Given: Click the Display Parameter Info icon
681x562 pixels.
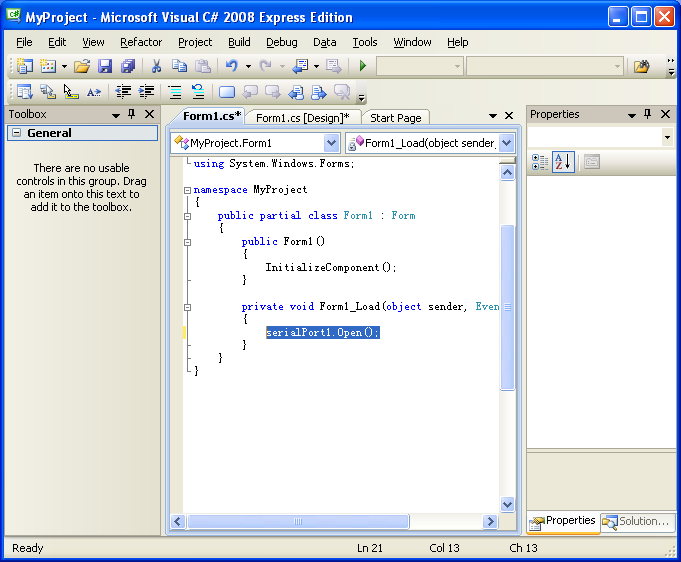Looking at the screenshot, I should click(48, 92).
